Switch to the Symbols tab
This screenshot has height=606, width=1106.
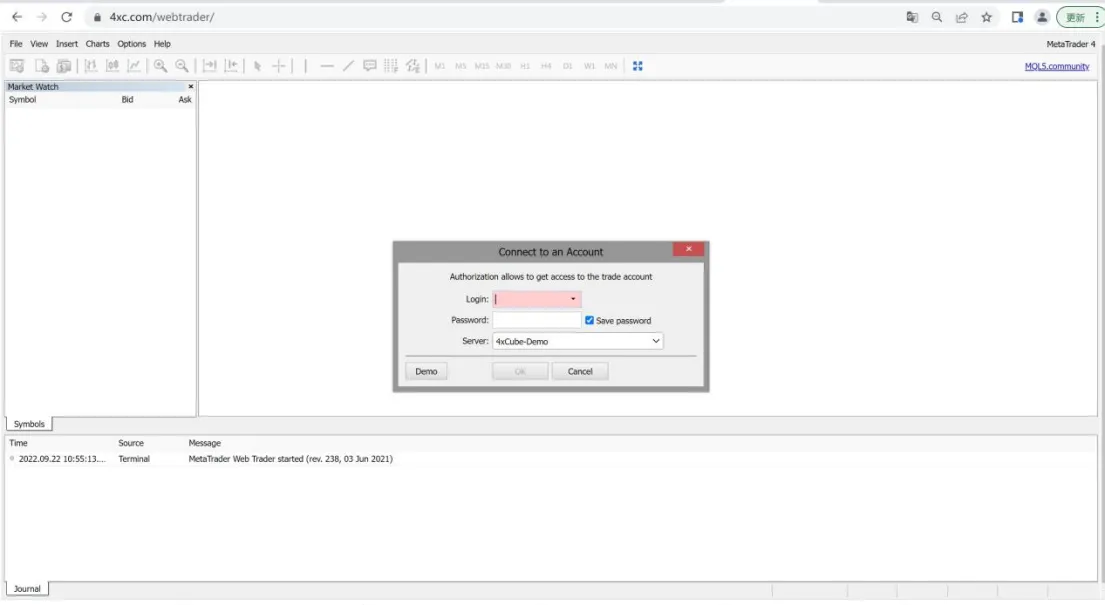(x=29, y=424)
